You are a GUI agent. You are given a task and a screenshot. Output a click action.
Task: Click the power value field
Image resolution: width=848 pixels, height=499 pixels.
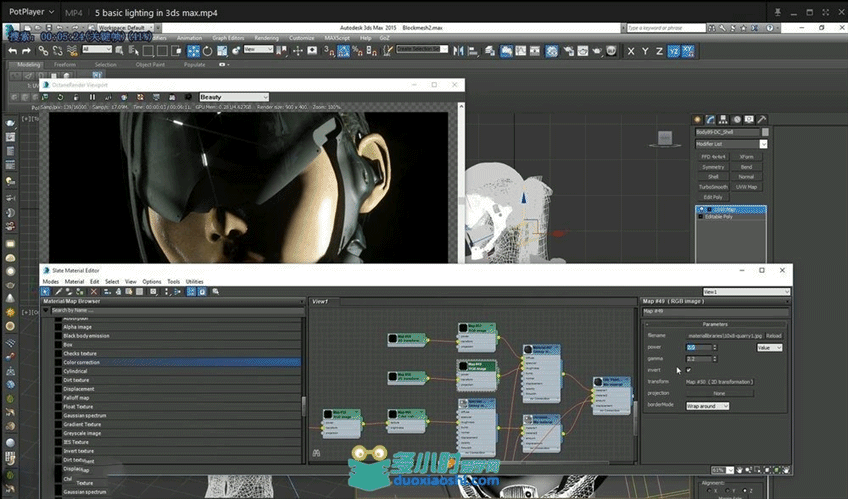pos(699,347)
